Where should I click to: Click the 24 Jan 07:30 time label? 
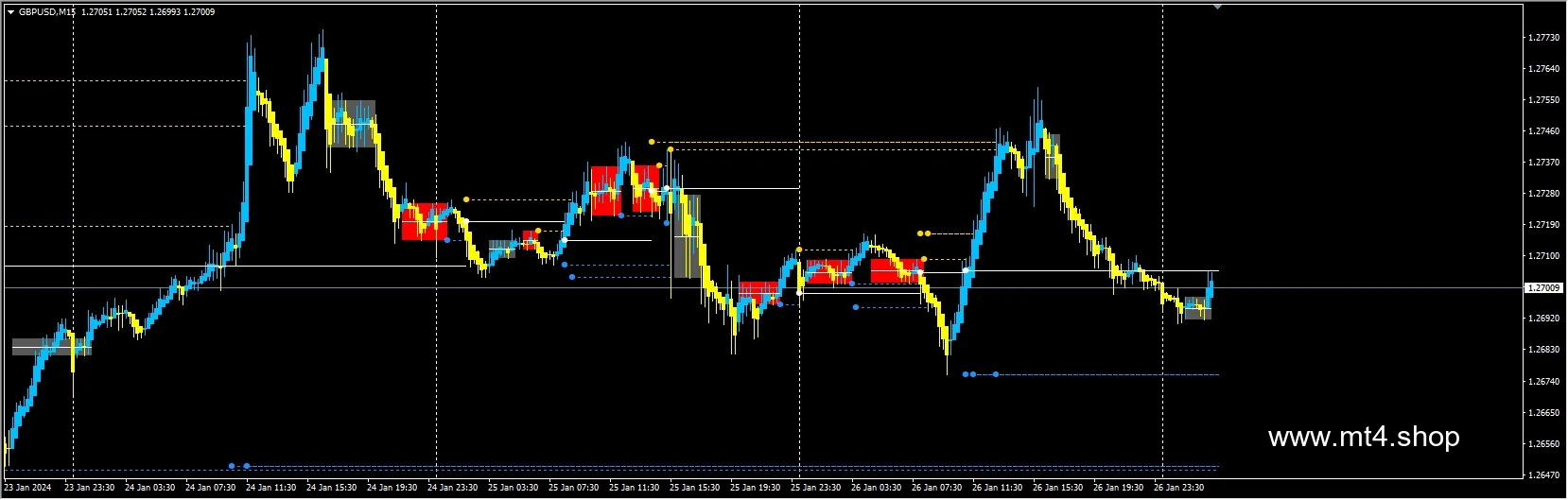click(211, 489)
